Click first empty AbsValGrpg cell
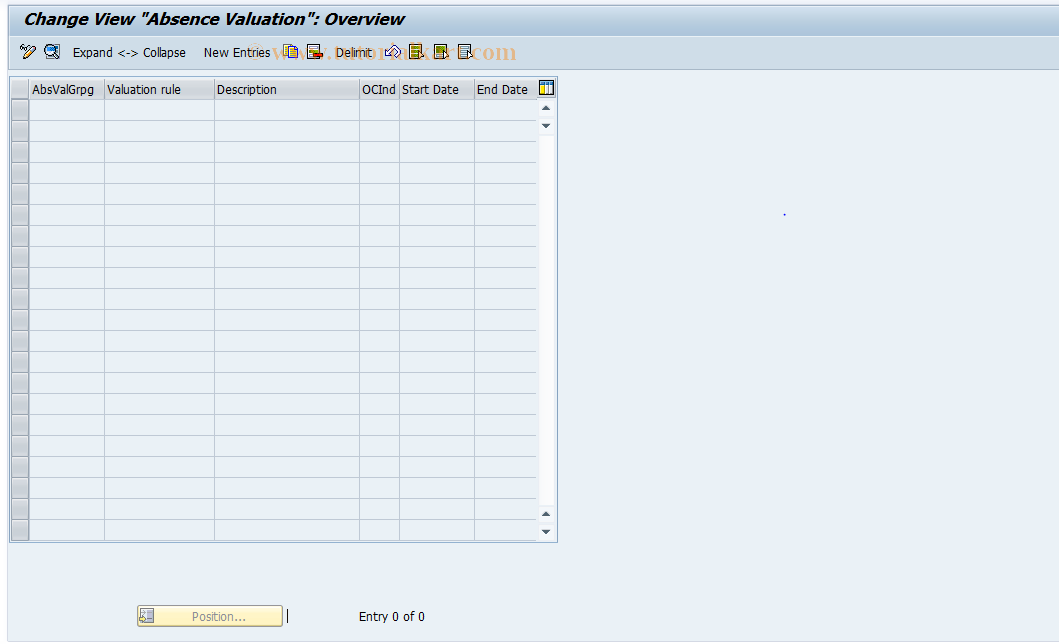1059x644 pixels. point(67,110)
